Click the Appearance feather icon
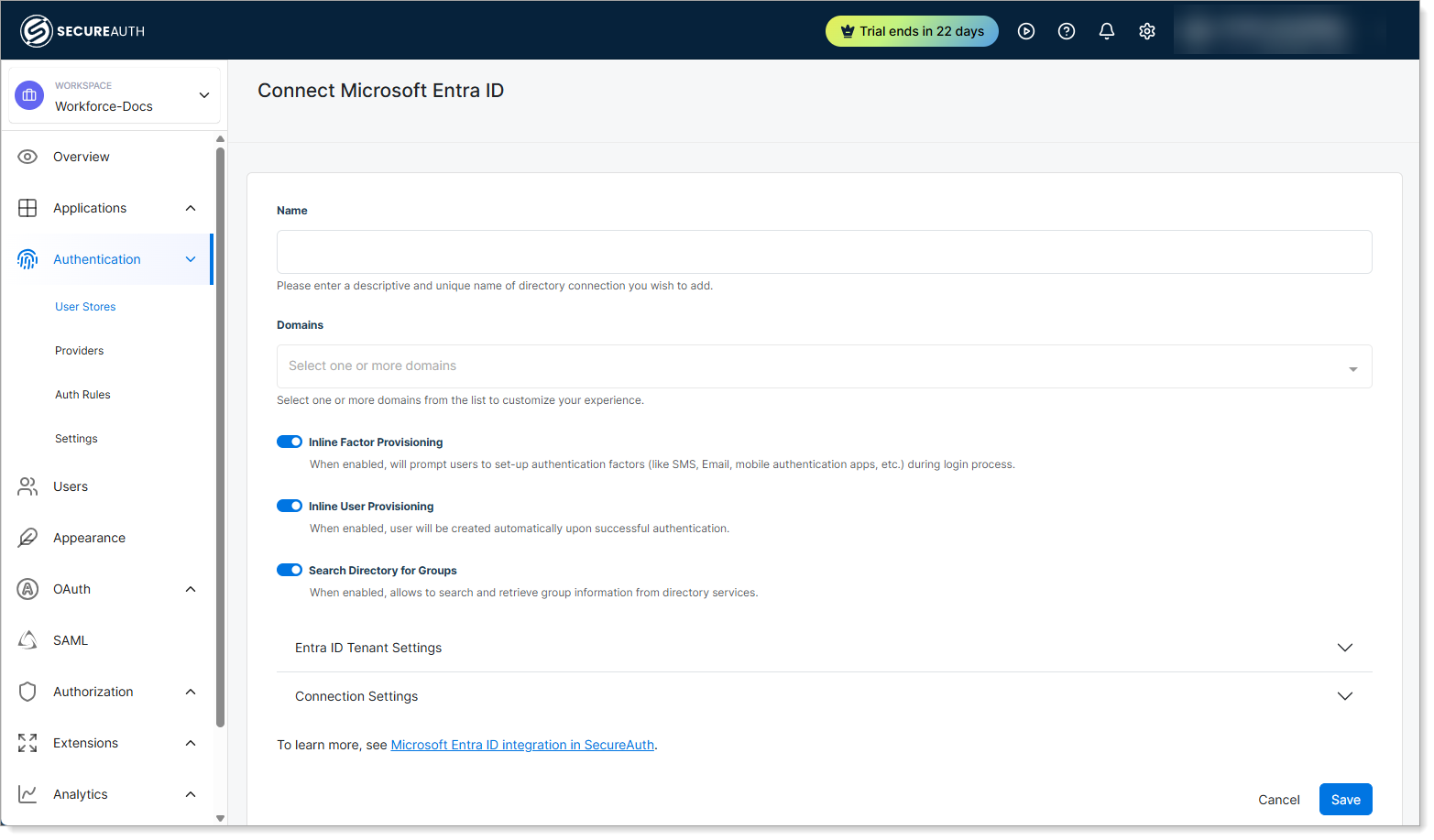 (27, 538)
